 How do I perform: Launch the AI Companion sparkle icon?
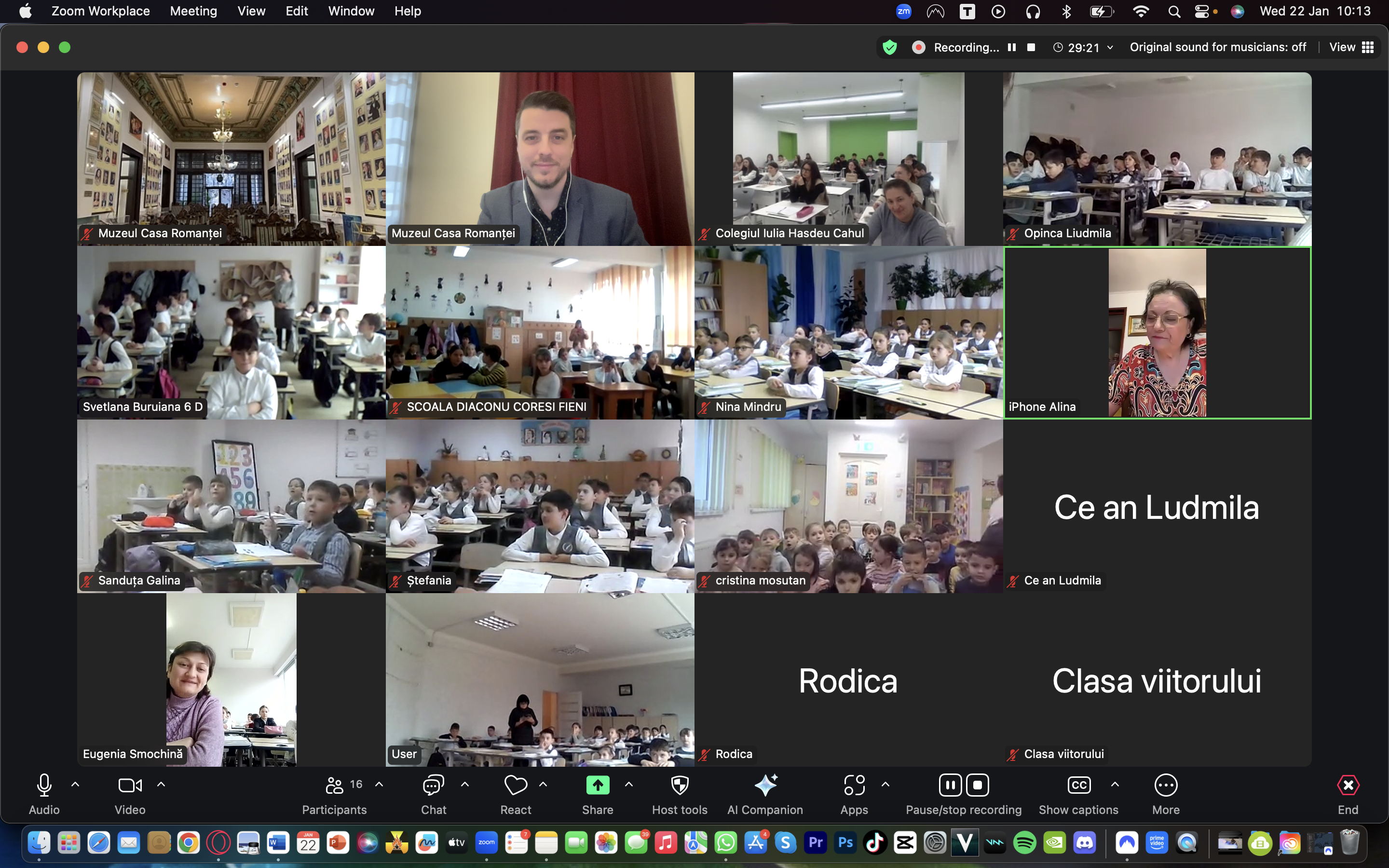(765, 786)
